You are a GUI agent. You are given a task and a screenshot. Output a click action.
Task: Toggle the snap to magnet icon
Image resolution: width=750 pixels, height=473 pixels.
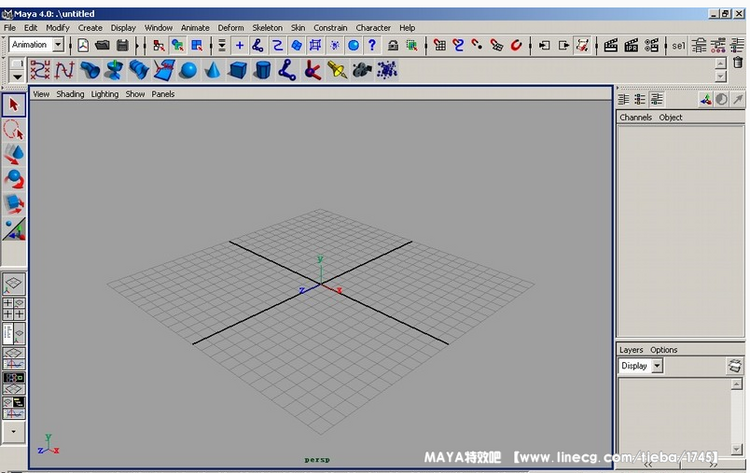click(x=517, y=45)
